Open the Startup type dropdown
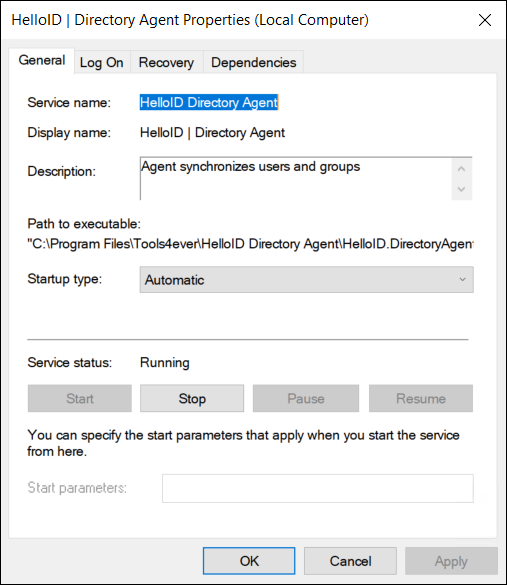 click(x=307, y=279)
